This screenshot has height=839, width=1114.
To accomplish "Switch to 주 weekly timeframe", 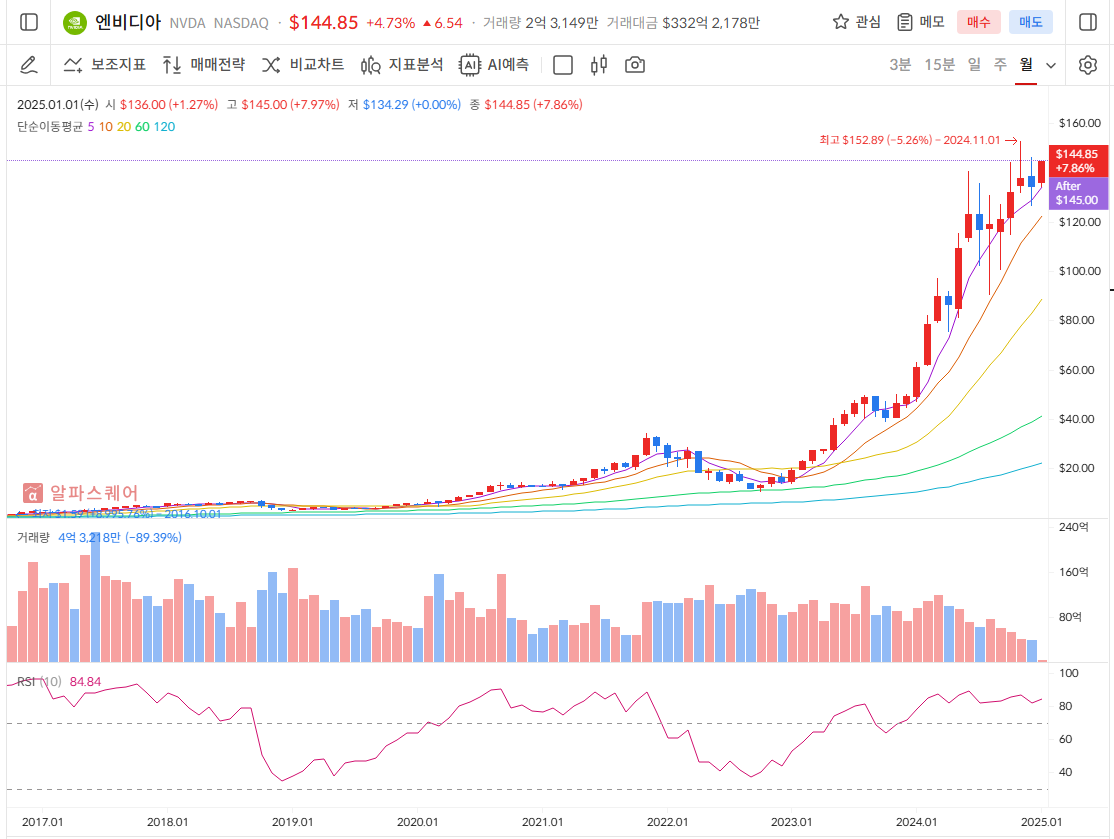I will 1000,65.
